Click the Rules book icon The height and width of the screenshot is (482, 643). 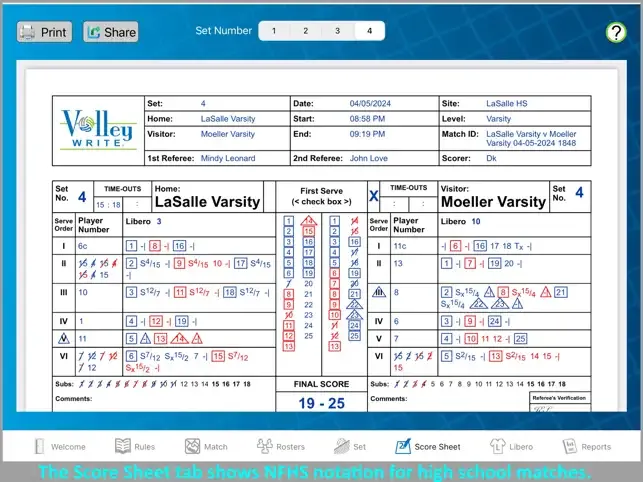123,446
